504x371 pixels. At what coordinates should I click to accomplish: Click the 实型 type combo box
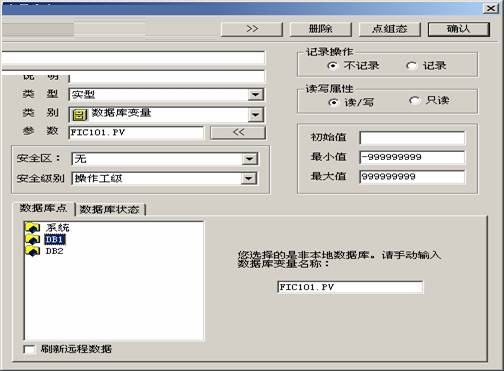(x=166, y=95)
